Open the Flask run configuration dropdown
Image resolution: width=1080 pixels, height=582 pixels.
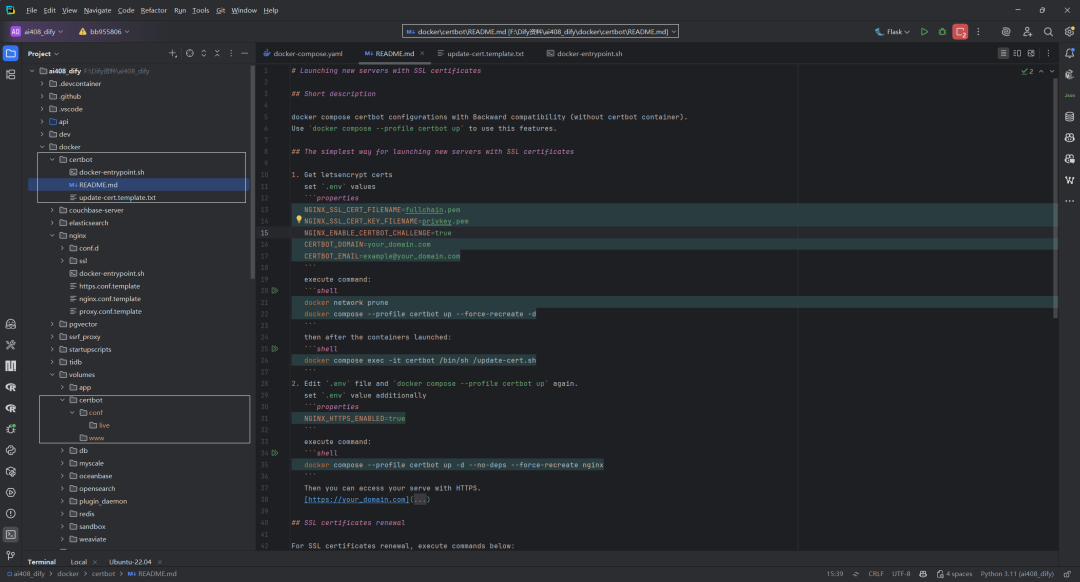coord(892,32)
